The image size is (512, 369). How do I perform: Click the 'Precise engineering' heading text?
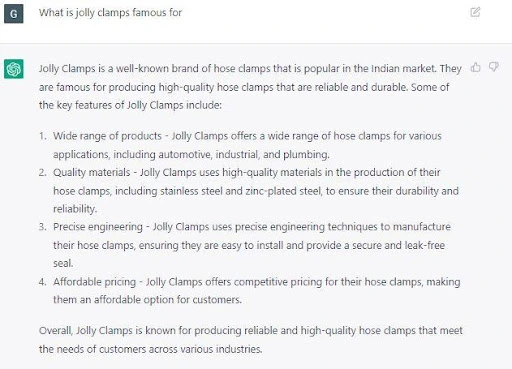coord(98,227)
